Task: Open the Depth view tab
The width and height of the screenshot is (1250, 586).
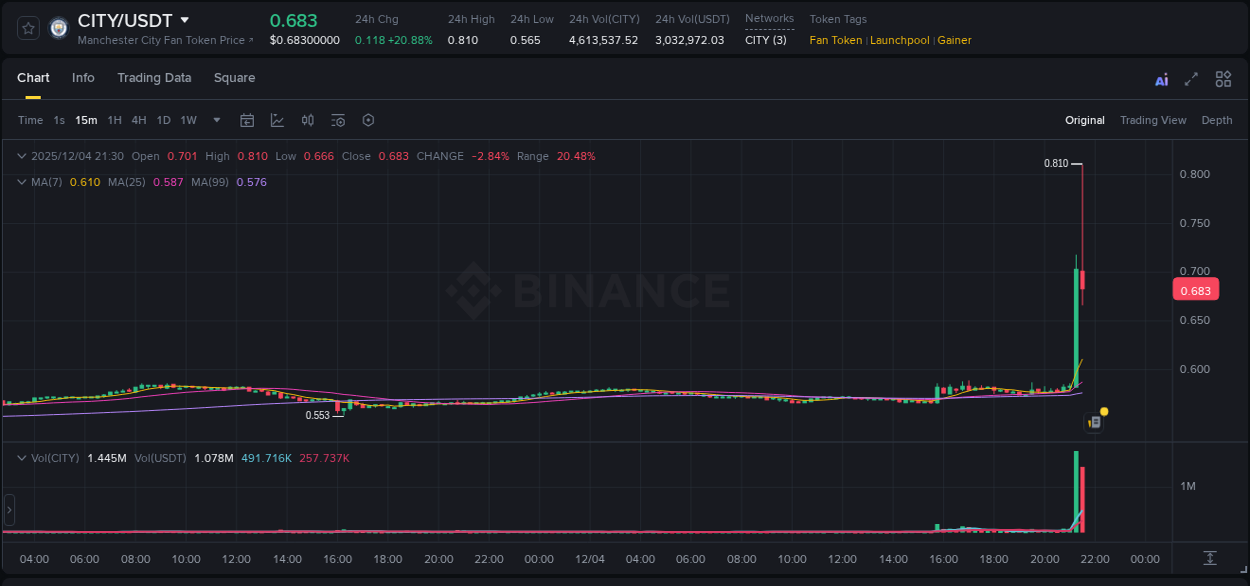Action: (x=1216, y=120)
